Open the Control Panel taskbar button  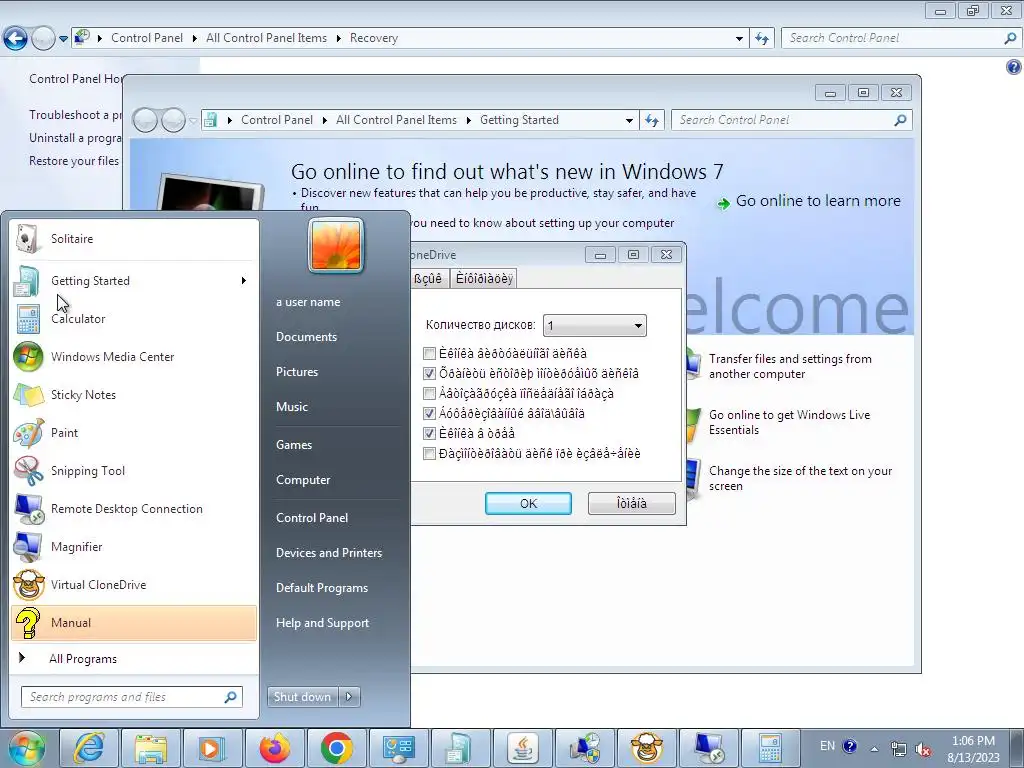point(398,748)
